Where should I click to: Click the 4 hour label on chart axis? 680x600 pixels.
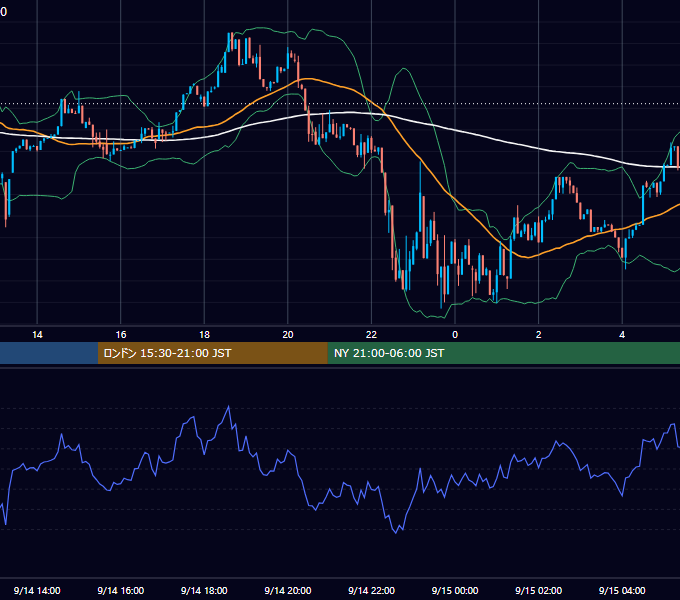622,335
